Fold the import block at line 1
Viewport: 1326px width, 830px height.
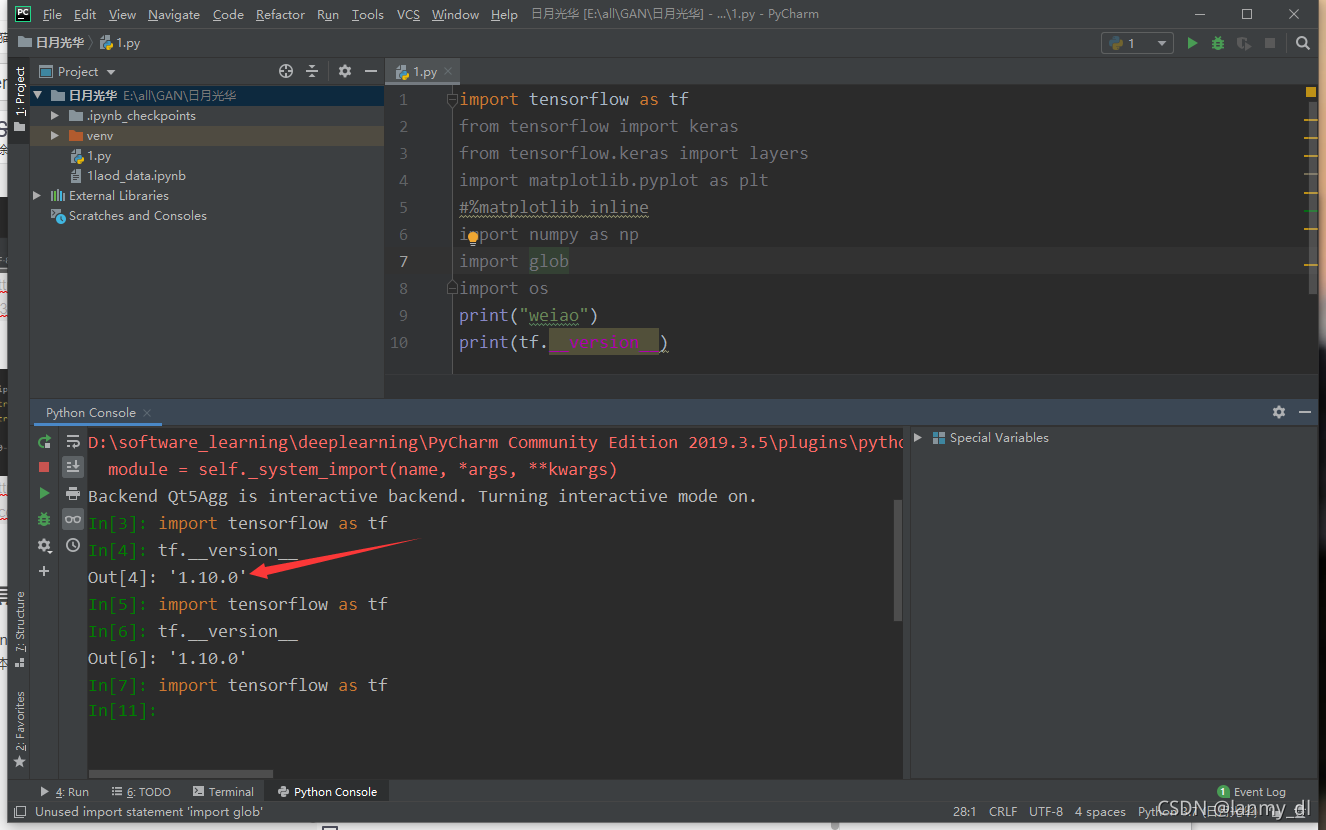[x=452, y=99]
